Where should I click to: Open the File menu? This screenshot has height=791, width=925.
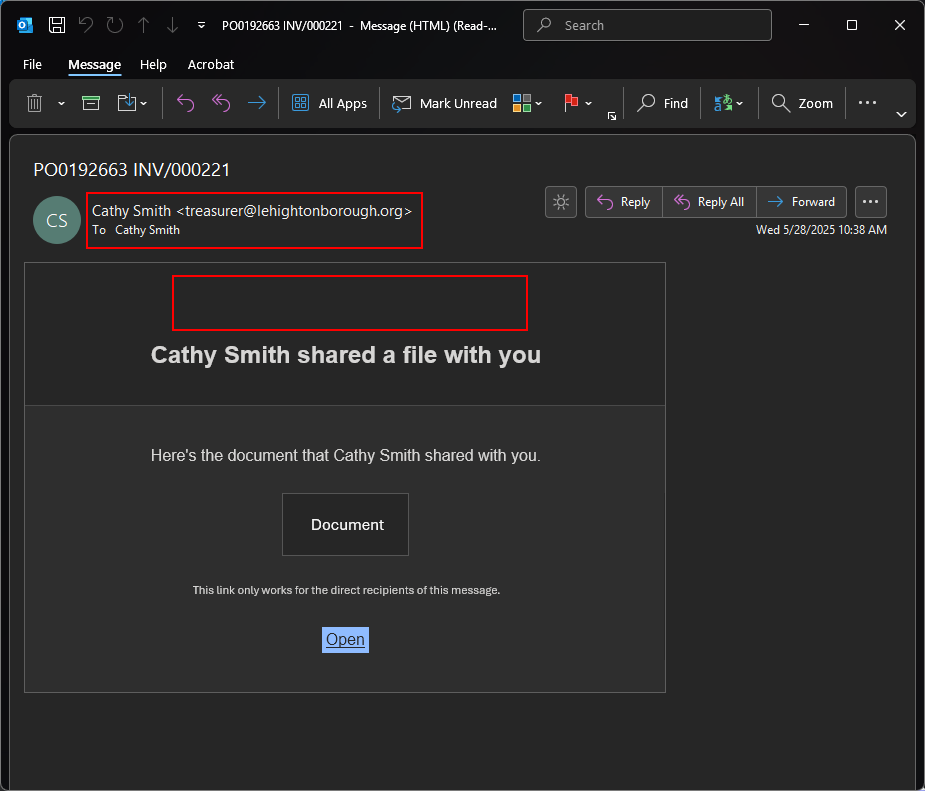[x=32, y=64]
